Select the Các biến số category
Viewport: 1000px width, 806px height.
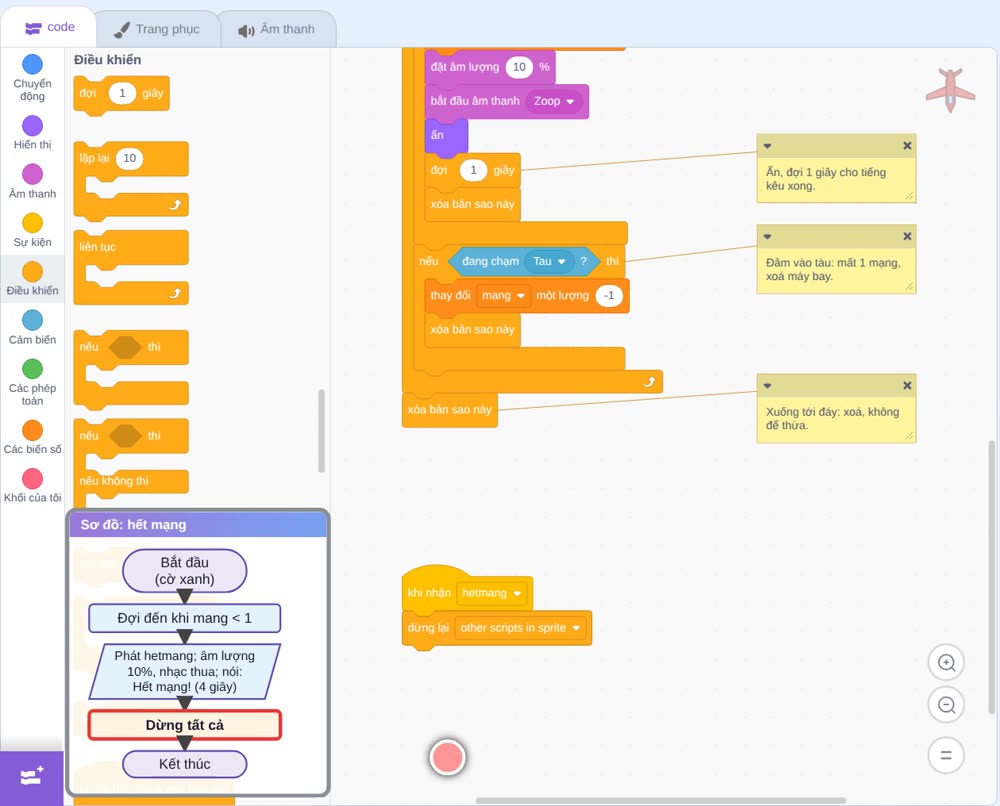[x=33, y=437]
